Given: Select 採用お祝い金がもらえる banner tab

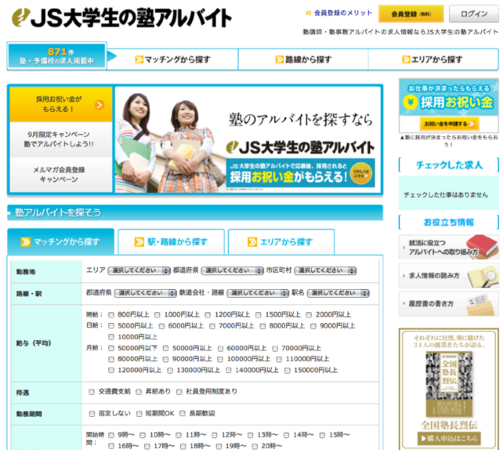Looking at the screenshot, I should pos(61,104).
